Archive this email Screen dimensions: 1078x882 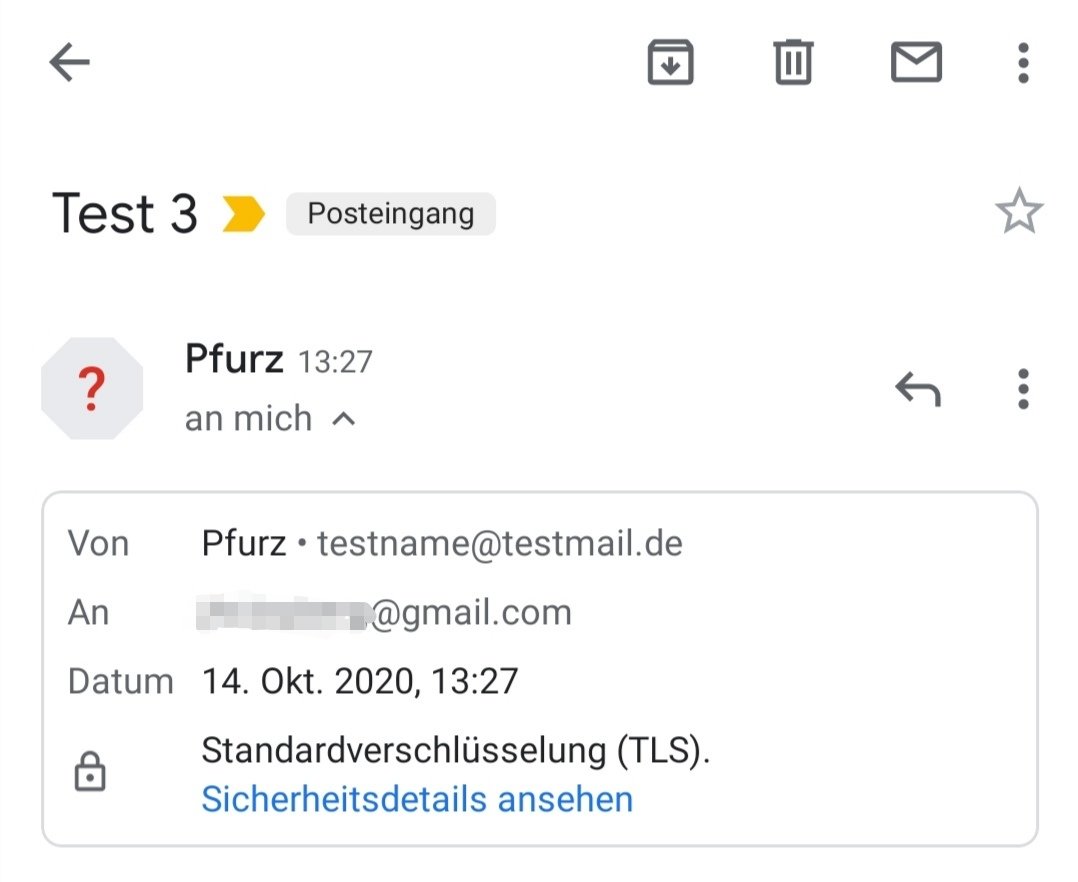pyautogui.click(x=670, y=62)
